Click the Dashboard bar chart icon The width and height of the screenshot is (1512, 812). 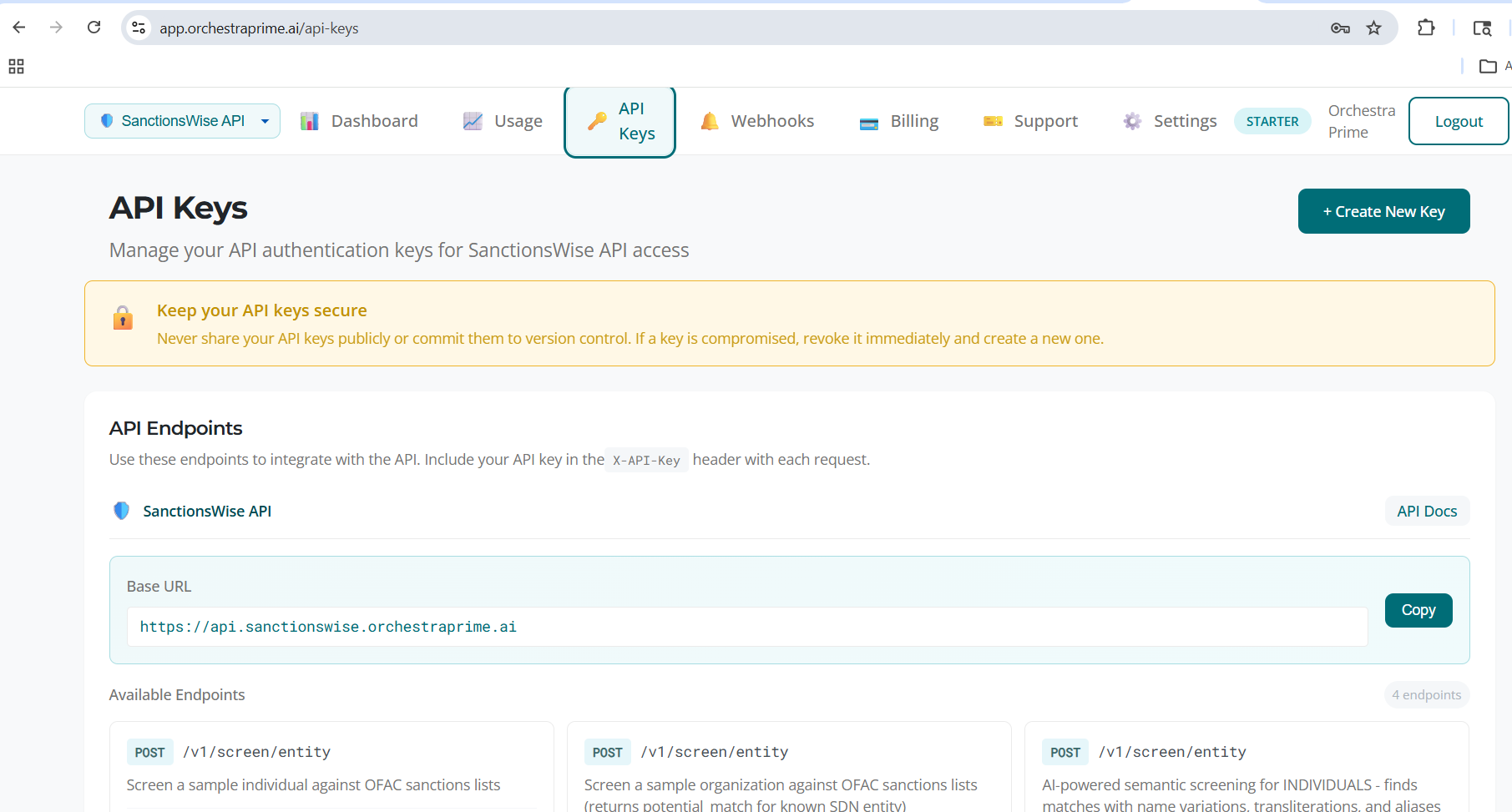point(310,121)
